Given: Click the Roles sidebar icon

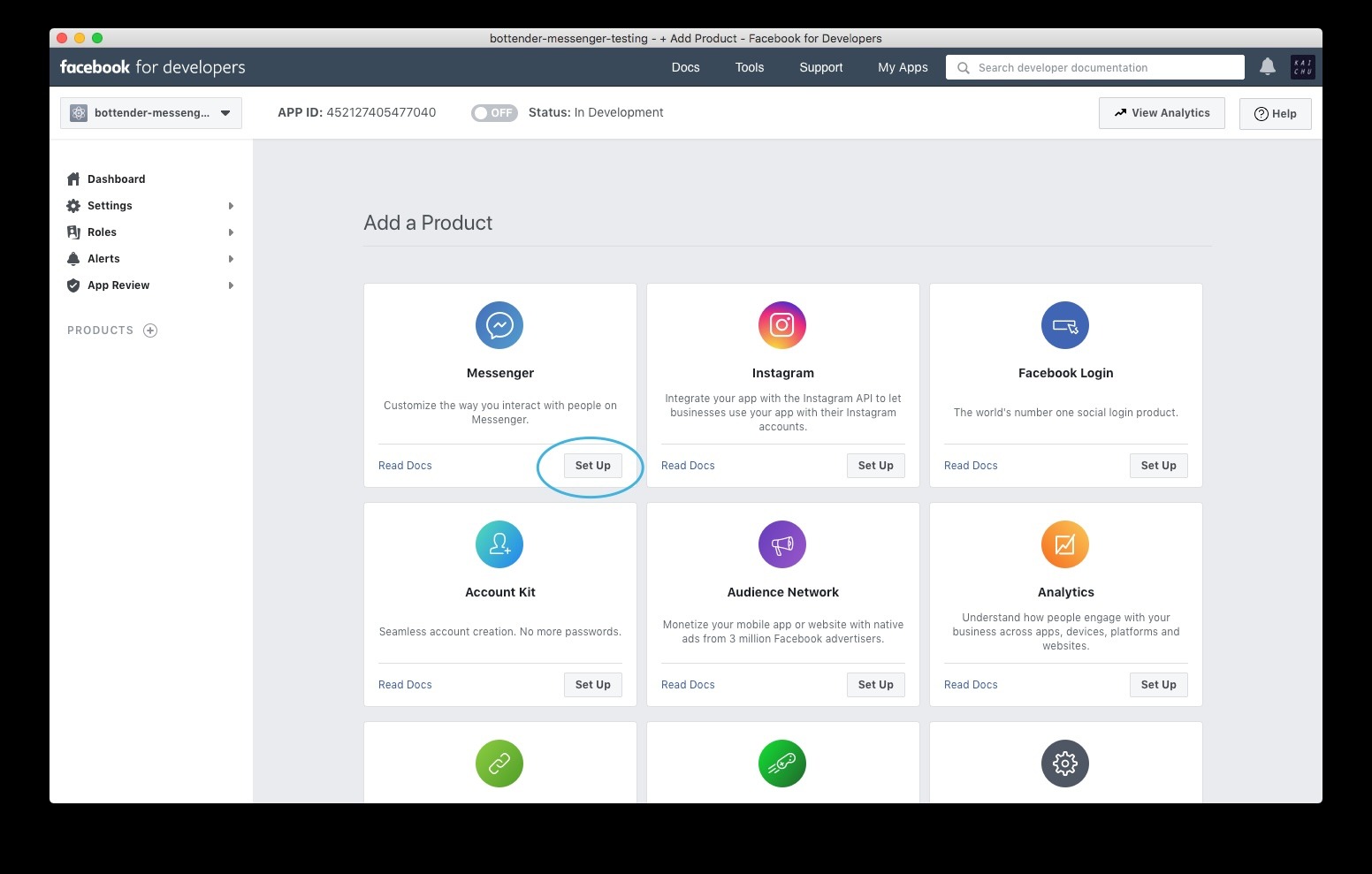Looking at the screenshot, I should (73, 232).
